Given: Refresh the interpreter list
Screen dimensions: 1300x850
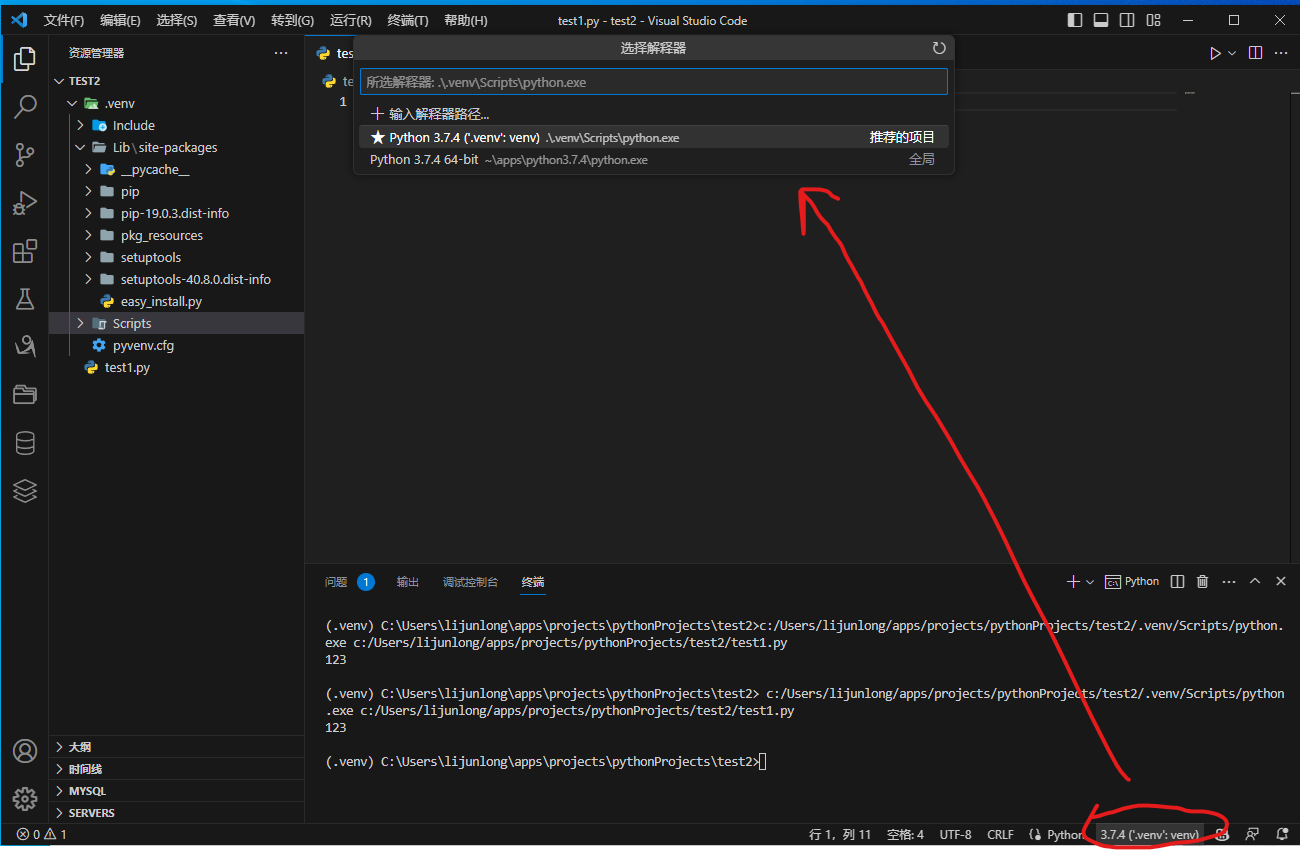Looking at the screenshot, I should (x=938, y=48).
